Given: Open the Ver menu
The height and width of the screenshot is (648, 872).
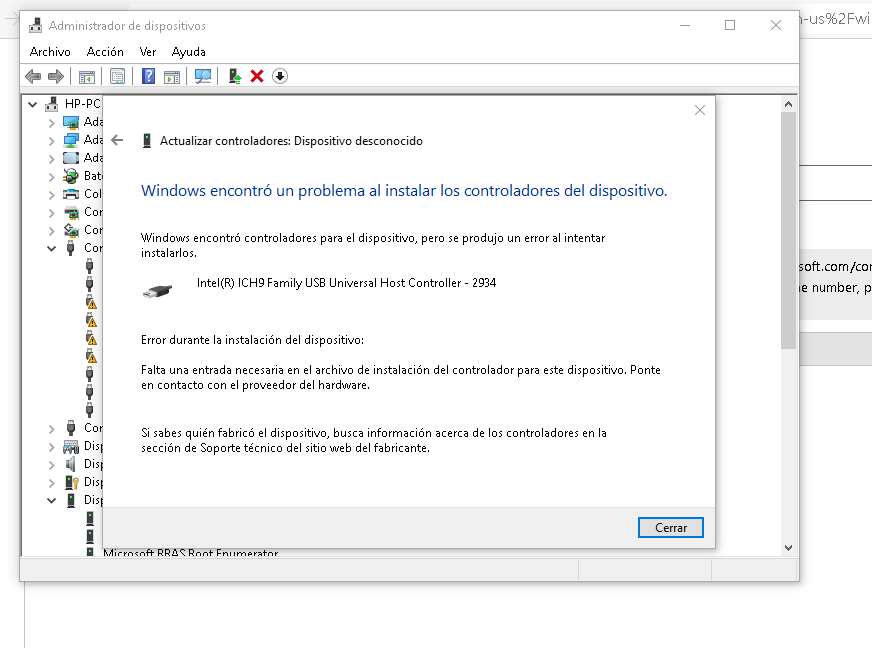Looking at the screenshot, I should pyautogui.click(x=147, y=52).
